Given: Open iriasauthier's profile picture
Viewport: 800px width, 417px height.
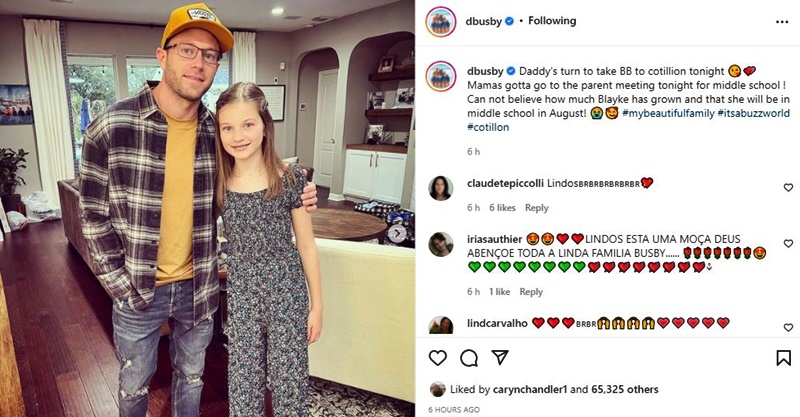Looking at the screenshot, I should [441, 243].
